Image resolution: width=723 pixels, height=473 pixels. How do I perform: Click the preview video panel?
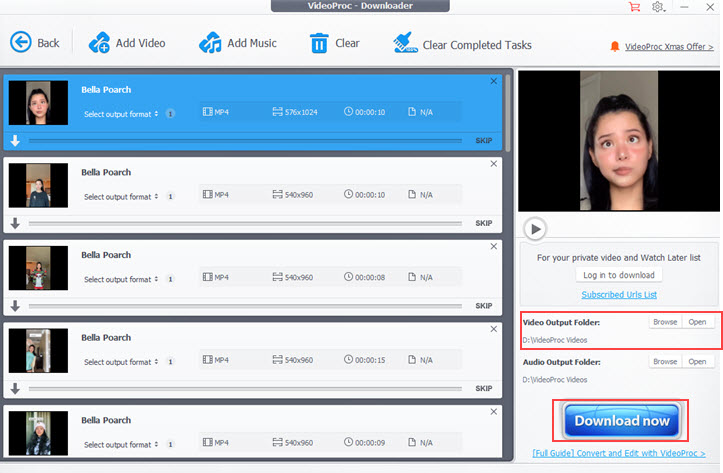point(619,141)
